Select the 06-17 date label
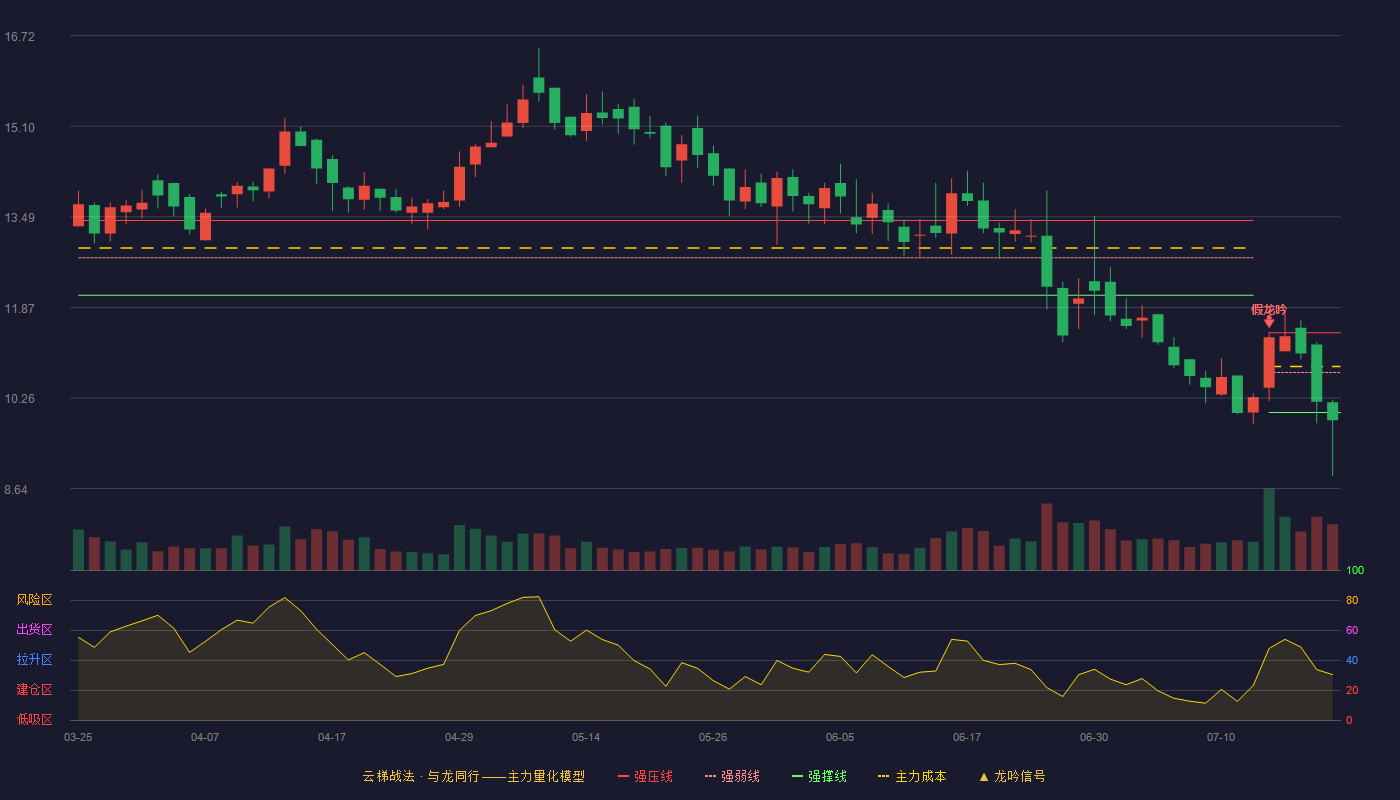Screen dimensions: 1400x800 [967, 737]
